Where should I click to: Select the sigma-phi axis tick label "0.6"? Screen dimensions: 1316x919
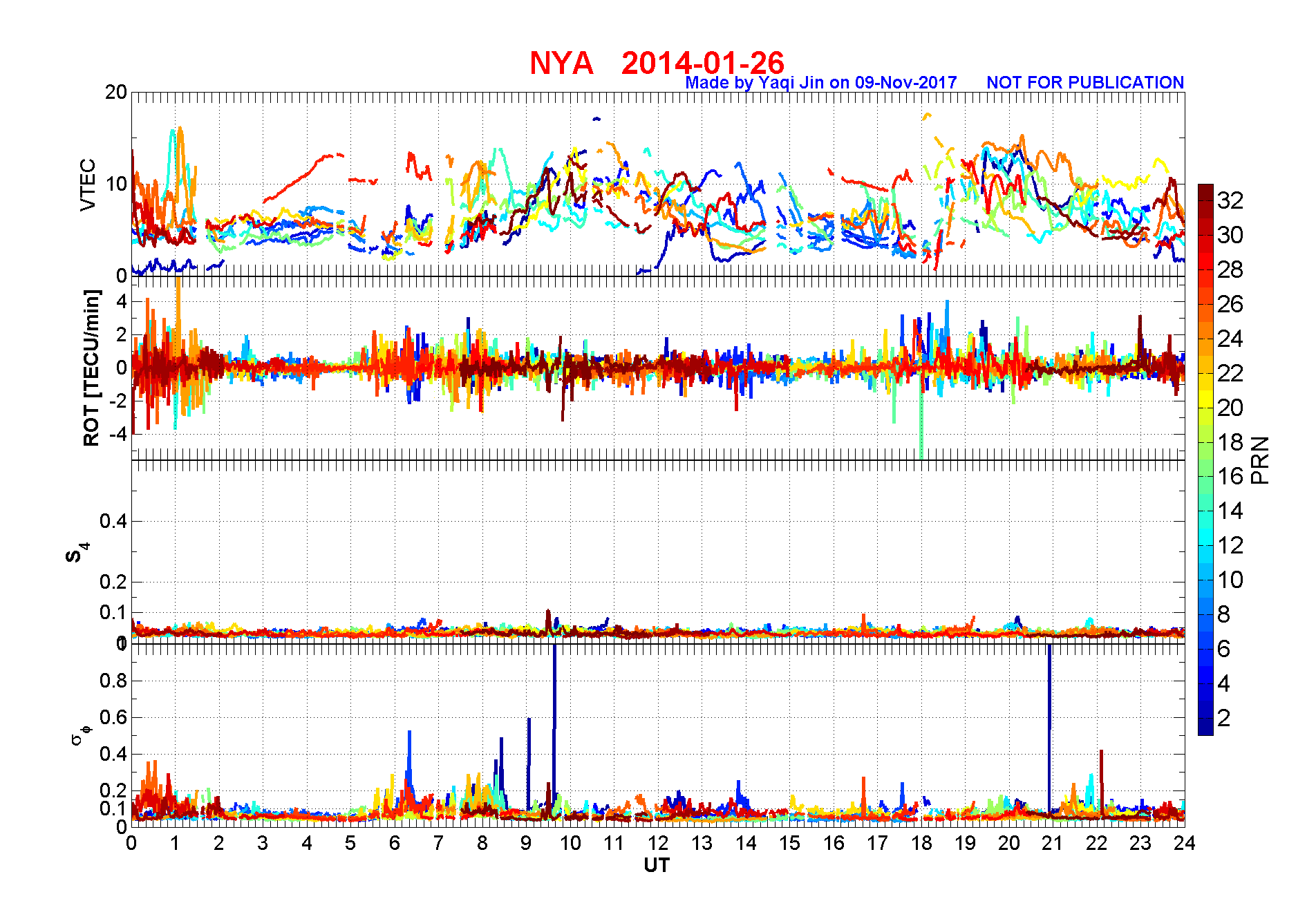(113, 717)
